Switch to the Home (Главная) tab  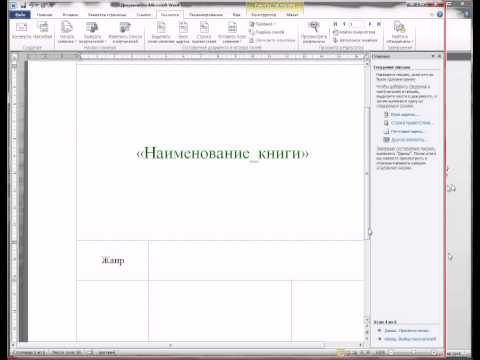(44, 15)
